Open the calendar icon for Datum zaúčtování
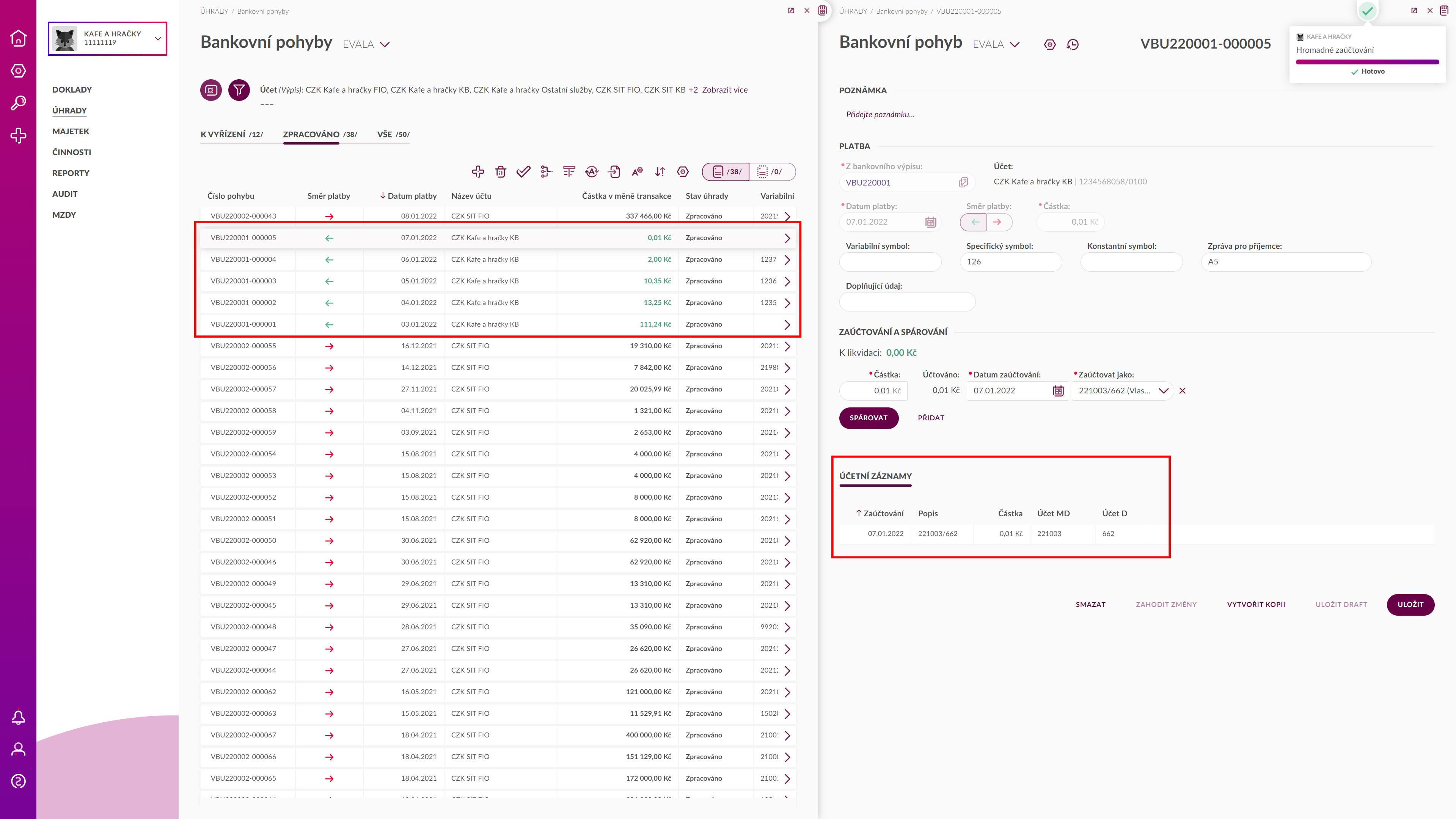Viewport: 1456px width, 819px height. [x=1058, y=391]
